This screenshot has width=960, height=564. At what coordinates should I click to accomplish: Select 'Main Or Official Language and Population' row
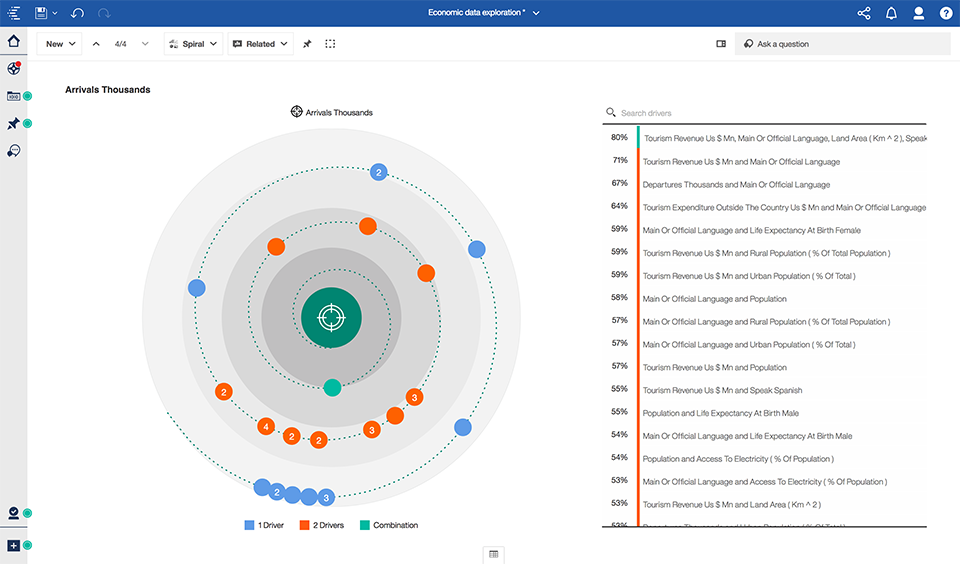coord(764,299)
